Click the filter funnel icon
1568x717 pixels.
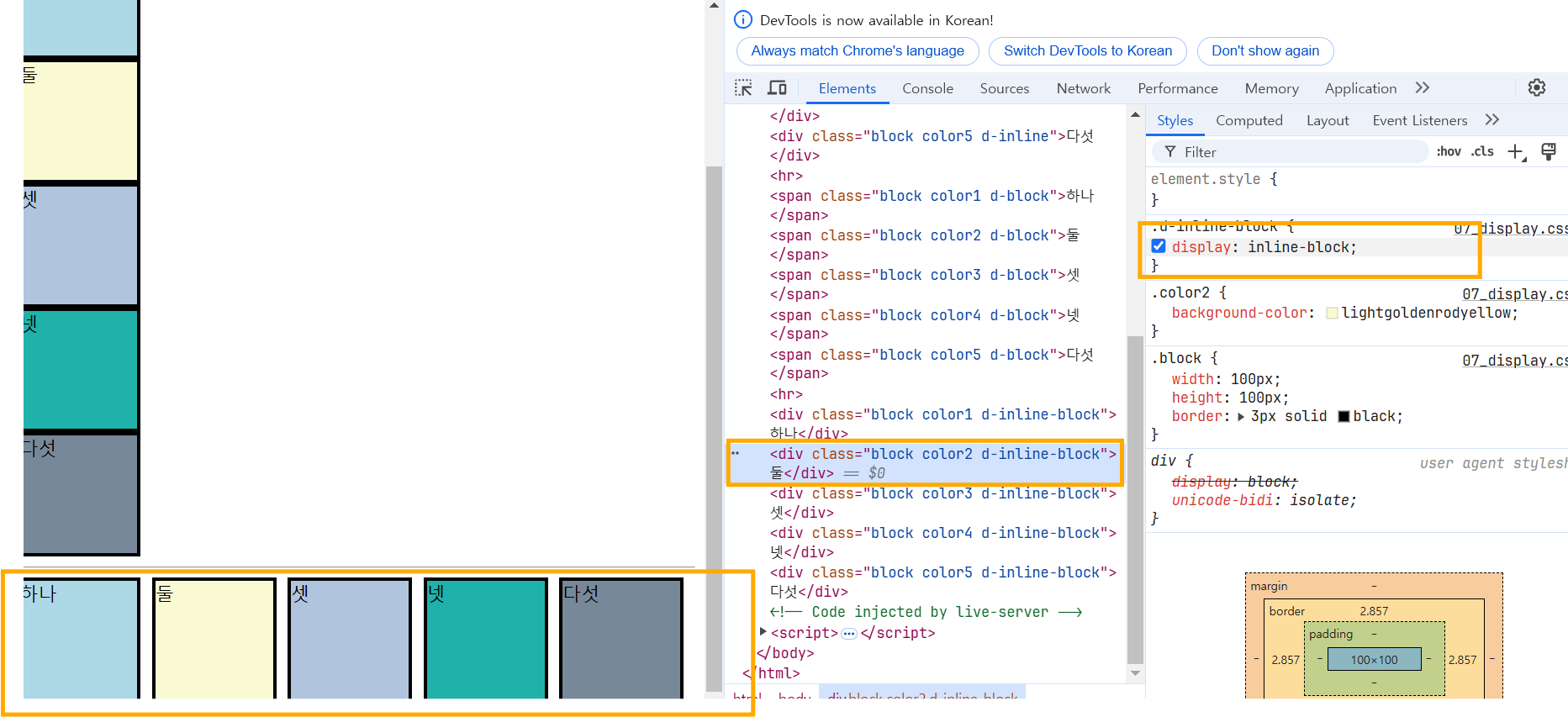pos(1169,152)
